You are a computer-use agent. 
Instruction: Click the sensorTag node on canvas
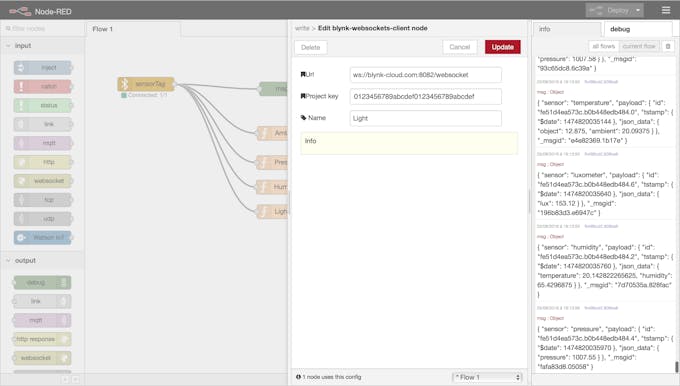pyautogui.click(x=146, y=84)
